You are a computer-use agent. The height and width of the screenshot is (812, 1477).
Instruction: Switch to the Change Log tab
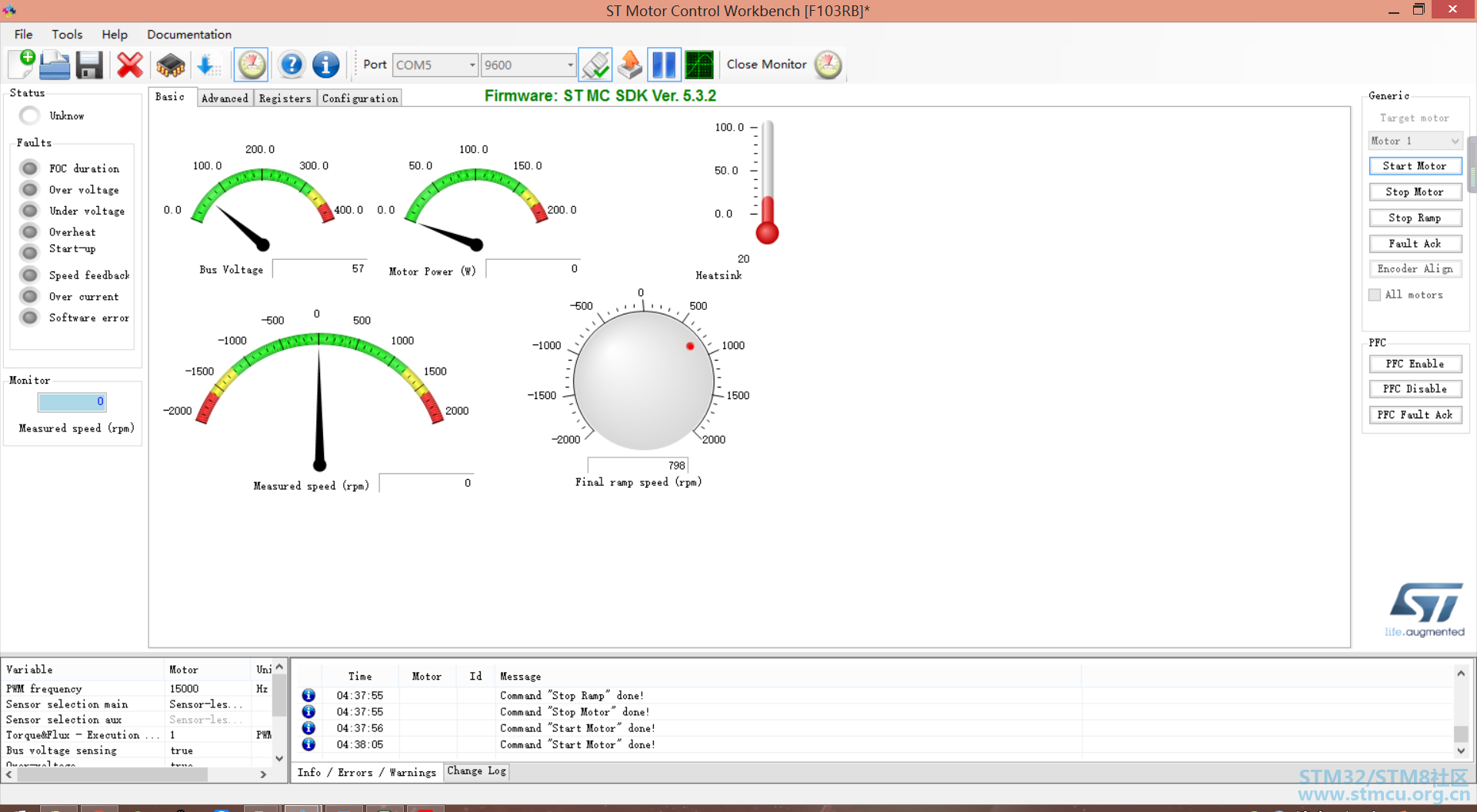pyautogui.click(x=476, y=770)
